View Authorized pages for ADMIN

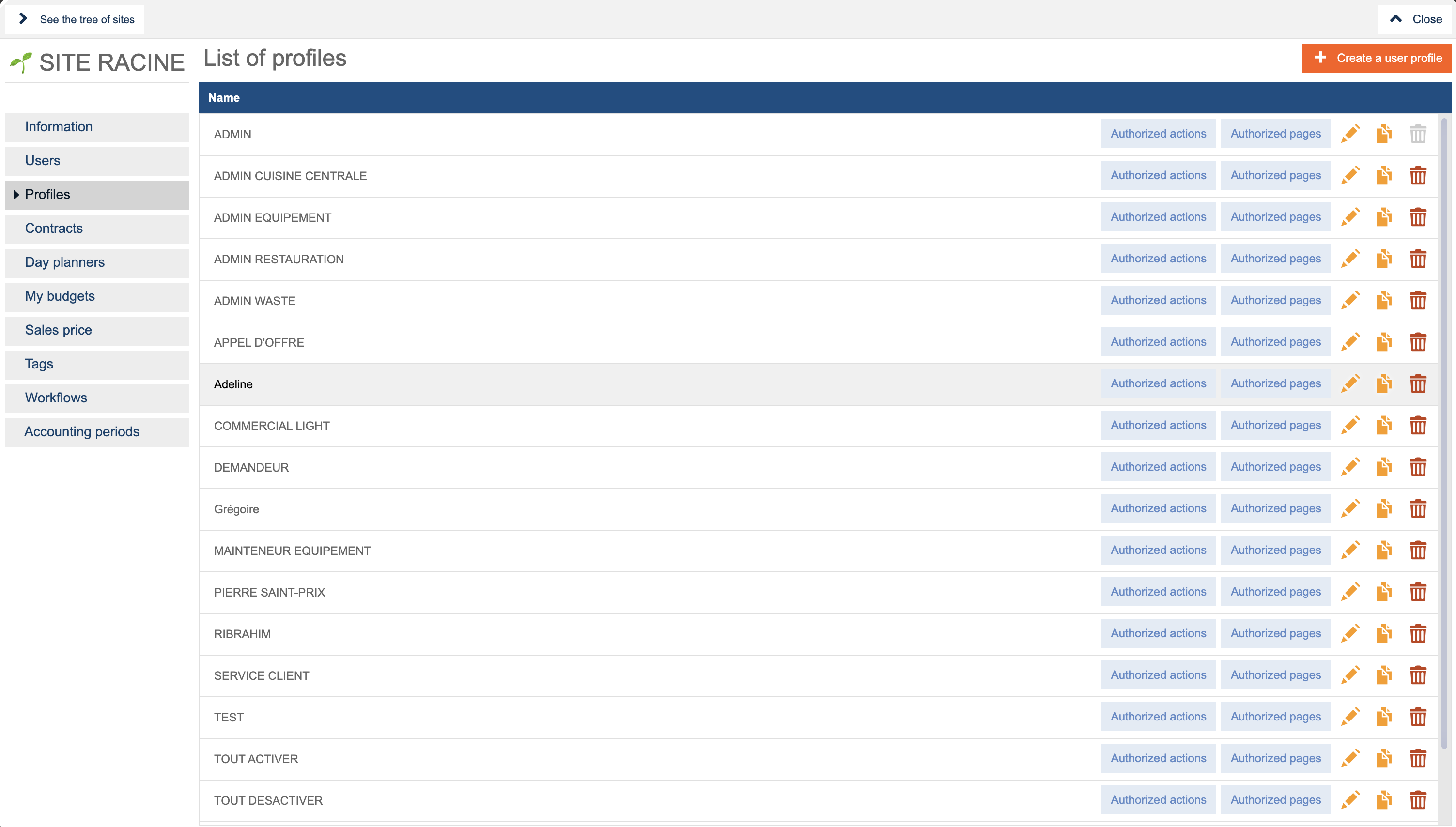click(x=1275, y=134)
